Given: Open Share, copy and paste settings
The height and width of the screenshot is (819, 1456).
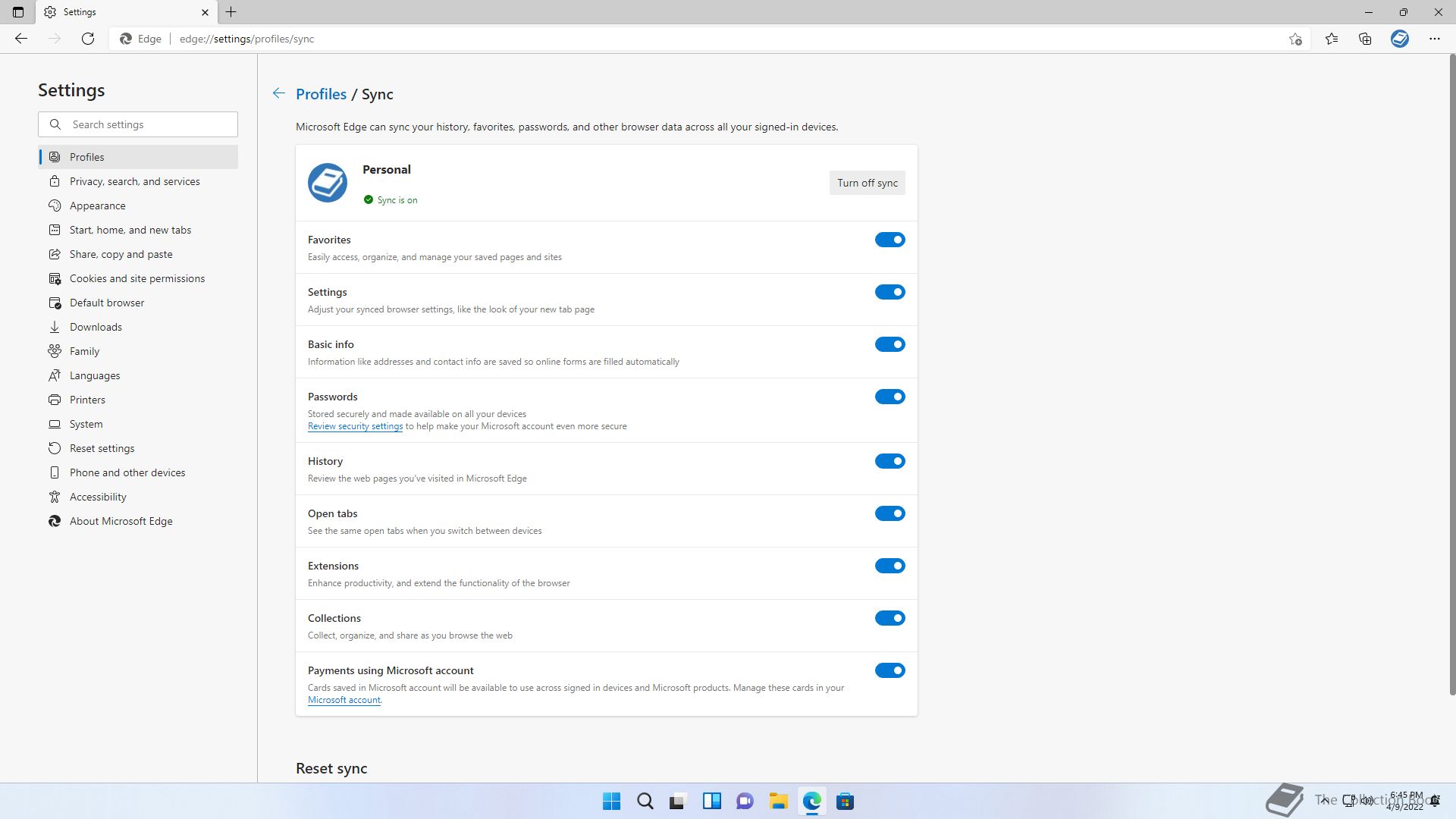Looking at the screenshot, I should pos(138,254).
